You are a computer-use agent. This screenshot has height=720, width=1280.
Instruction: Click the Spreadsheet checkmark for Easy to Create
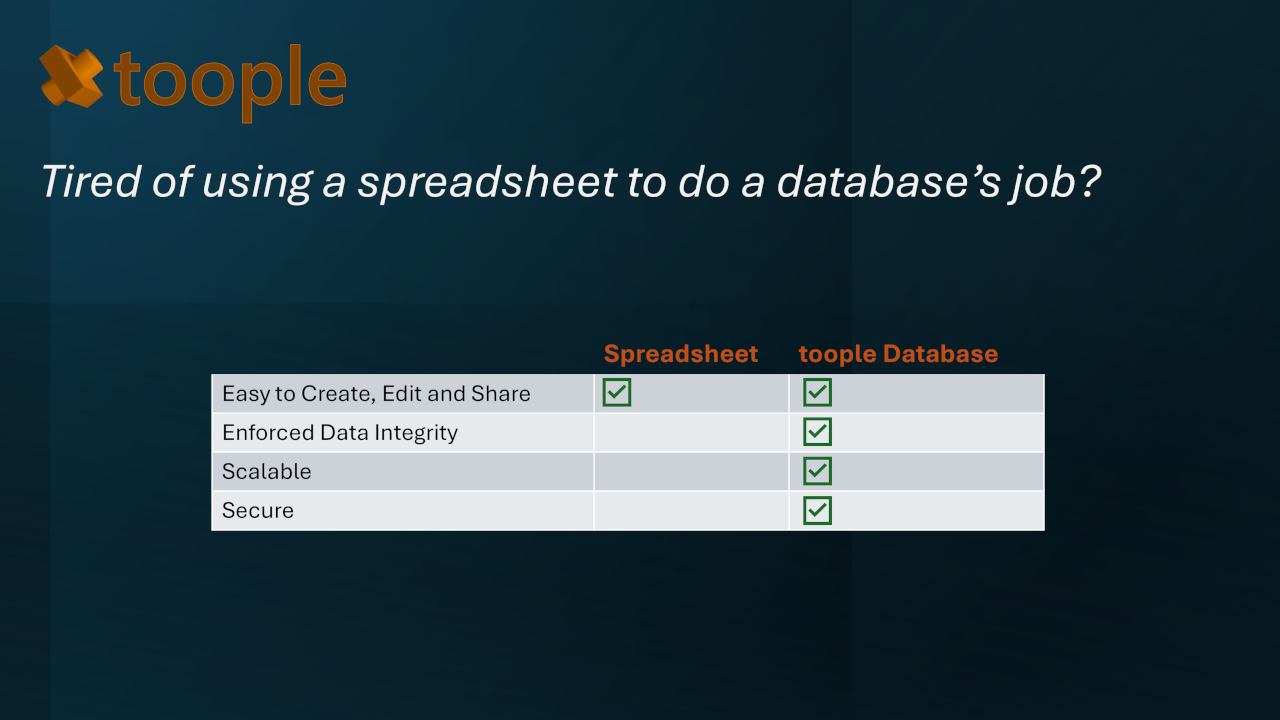(x=617, y=393)
